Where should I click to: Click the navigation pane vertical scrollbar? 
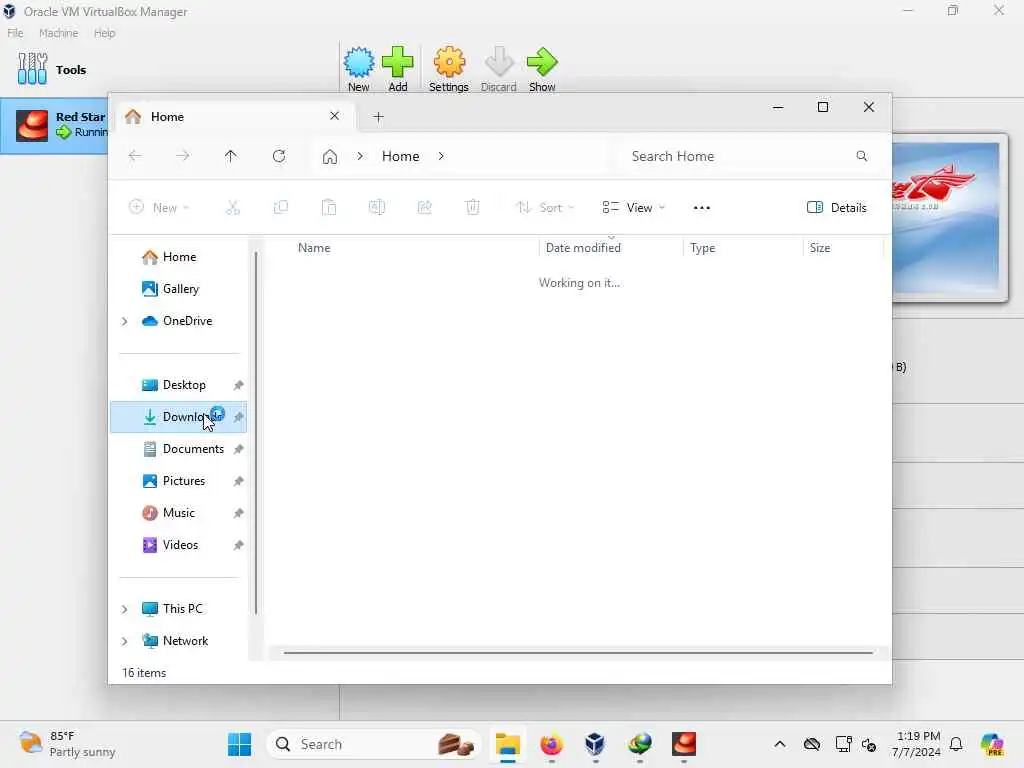256,432
